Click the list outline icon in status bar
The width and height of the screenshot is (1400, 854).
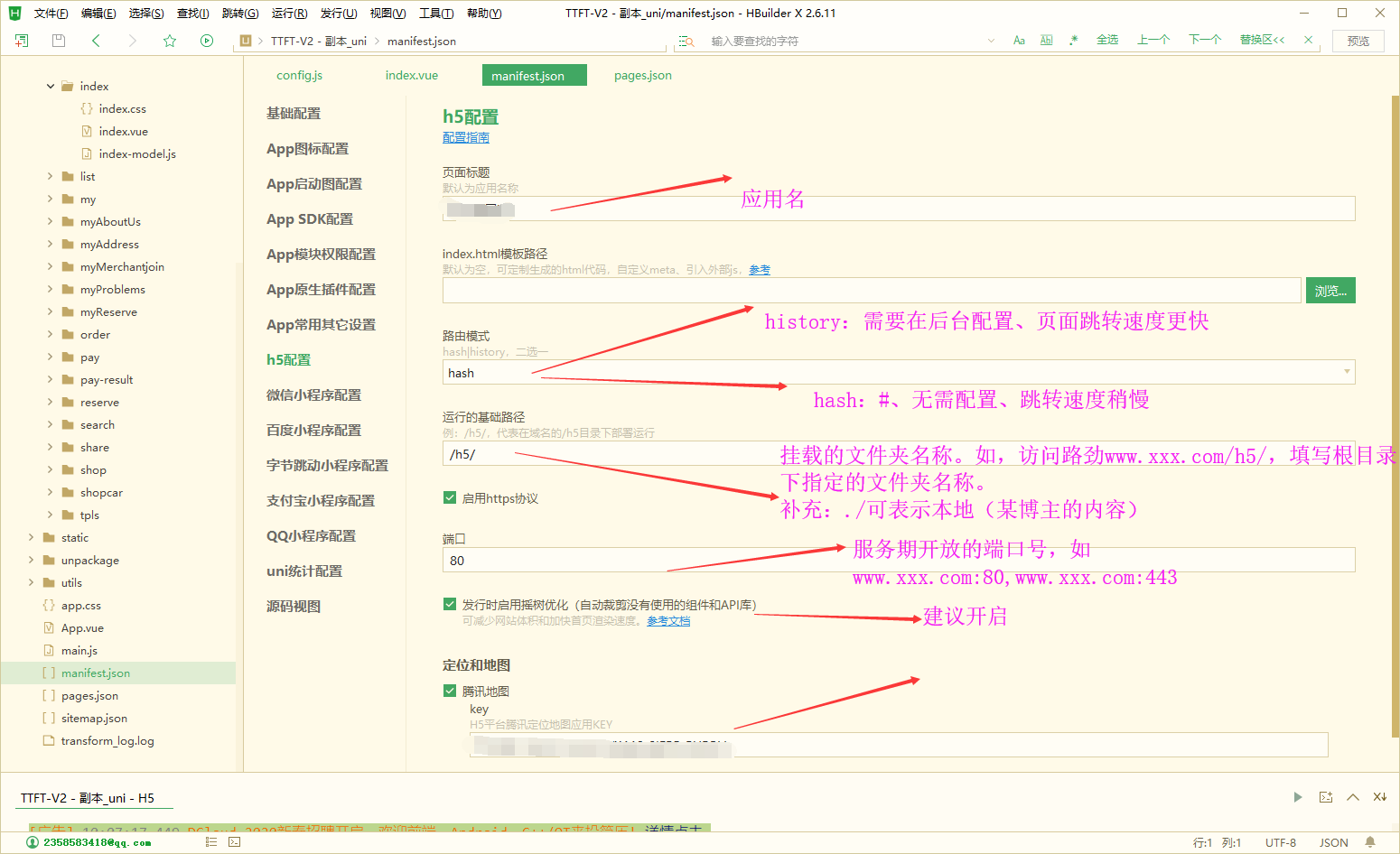pyautogui.click(x=211, y=842)
